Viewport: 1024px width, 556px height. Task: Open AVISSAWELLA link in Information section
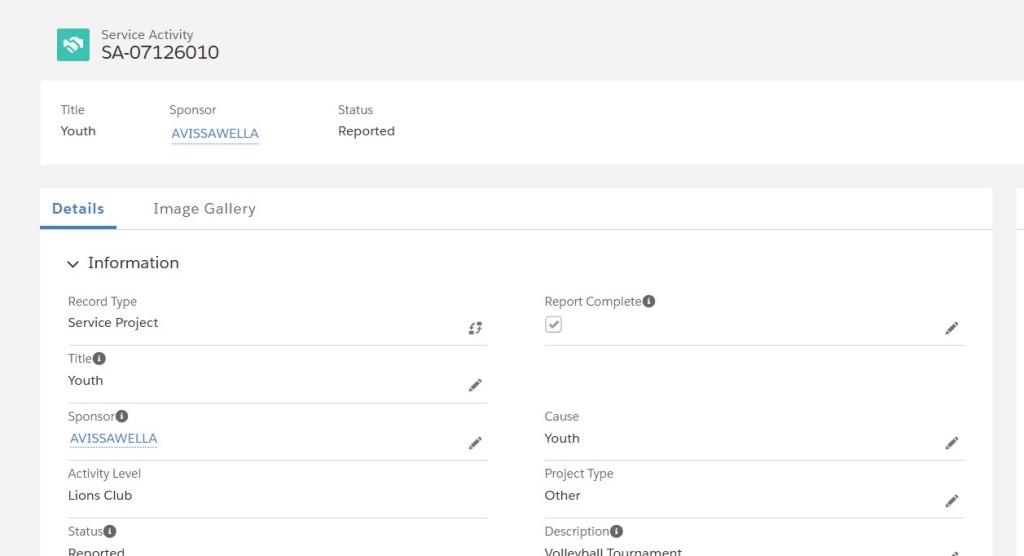(114, 438)
